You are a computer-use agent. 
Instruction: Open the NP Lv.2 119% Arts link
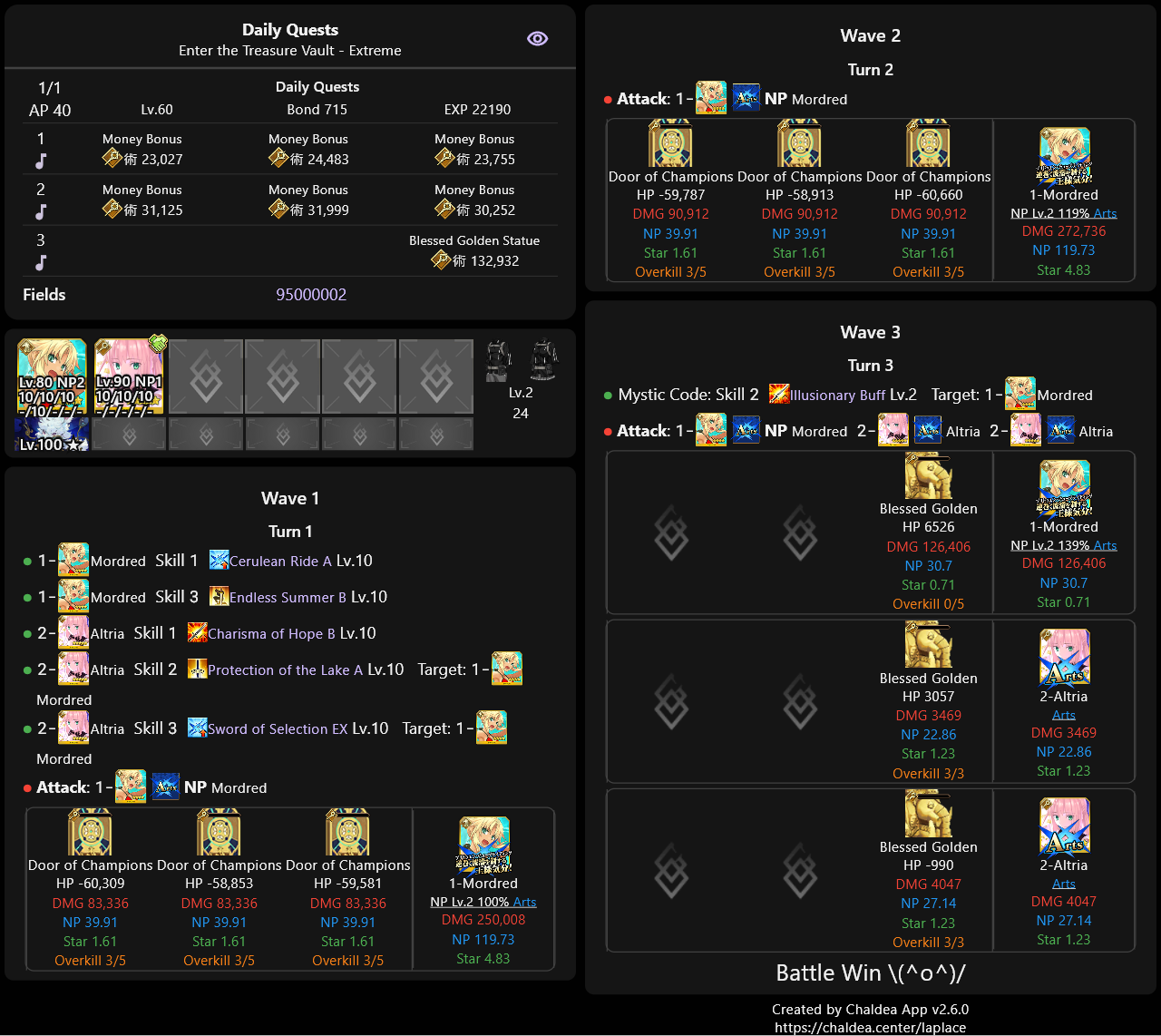(1064, 213)
